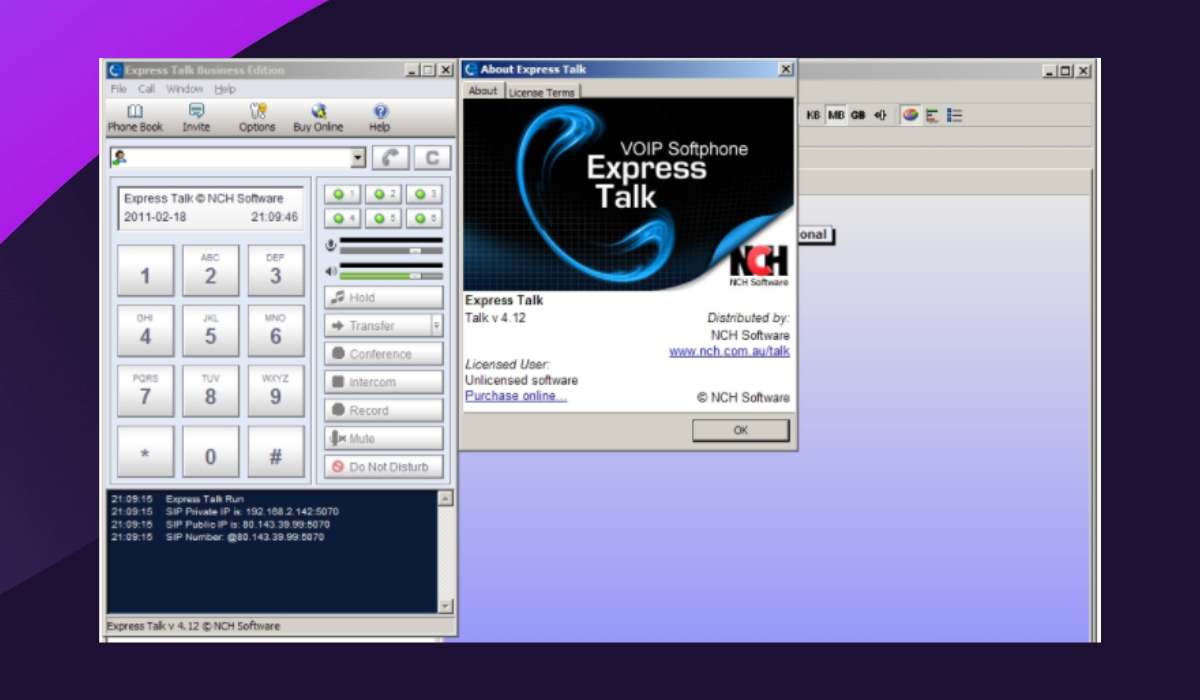This screenshot has width=1200, height=700.
Task: Open the www.nch.com.au/talk link
Action: coord(729,351)
